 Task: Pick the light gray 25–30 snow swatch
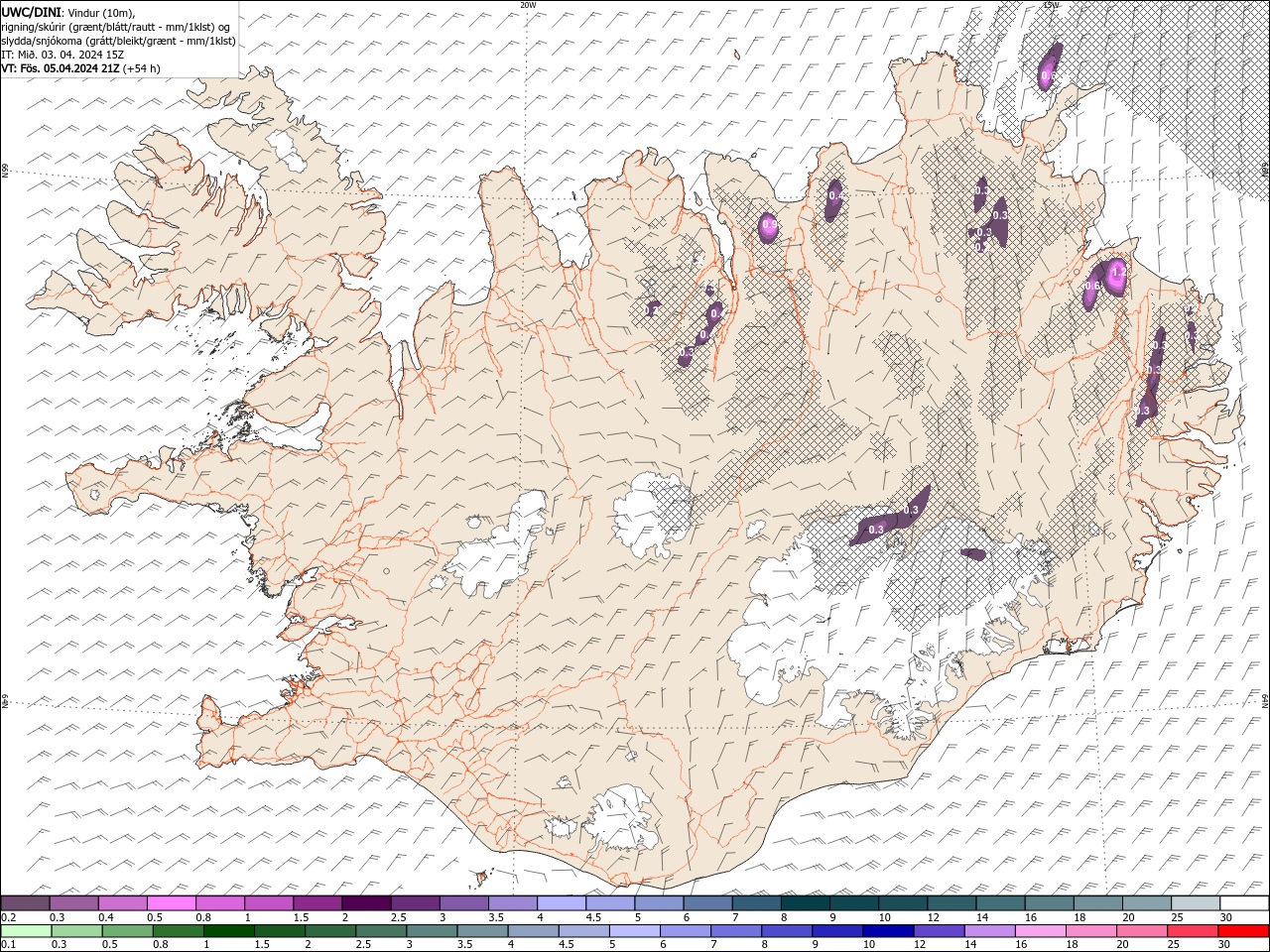tap(1196, 902)
